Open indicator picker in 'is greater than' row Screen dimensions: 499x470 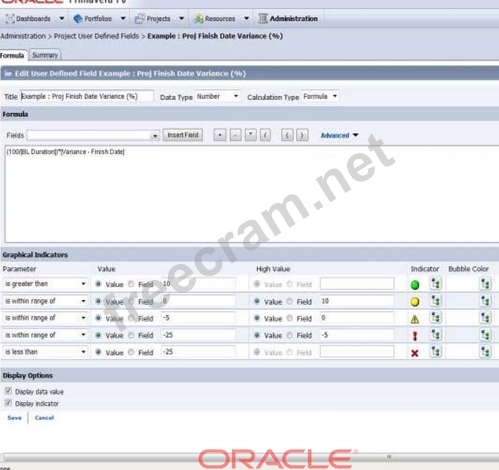(435, 284)
